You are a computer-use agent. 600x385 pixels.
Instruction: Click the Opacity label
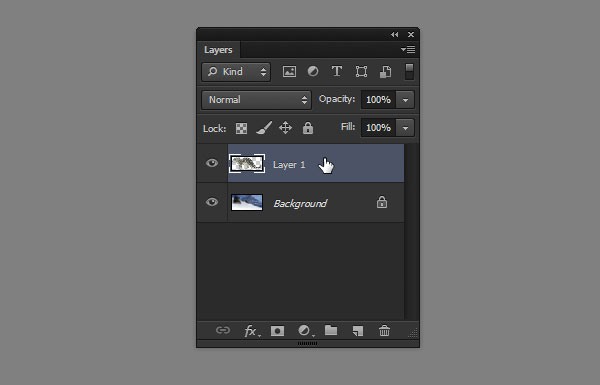point(337,99)
